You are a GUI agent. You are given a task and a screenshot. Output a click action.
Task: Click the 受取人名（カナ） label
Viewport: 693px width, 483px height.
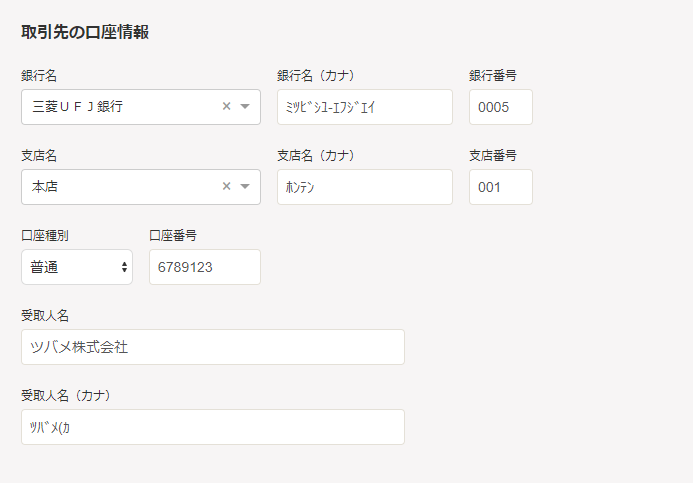click(66, 396)
